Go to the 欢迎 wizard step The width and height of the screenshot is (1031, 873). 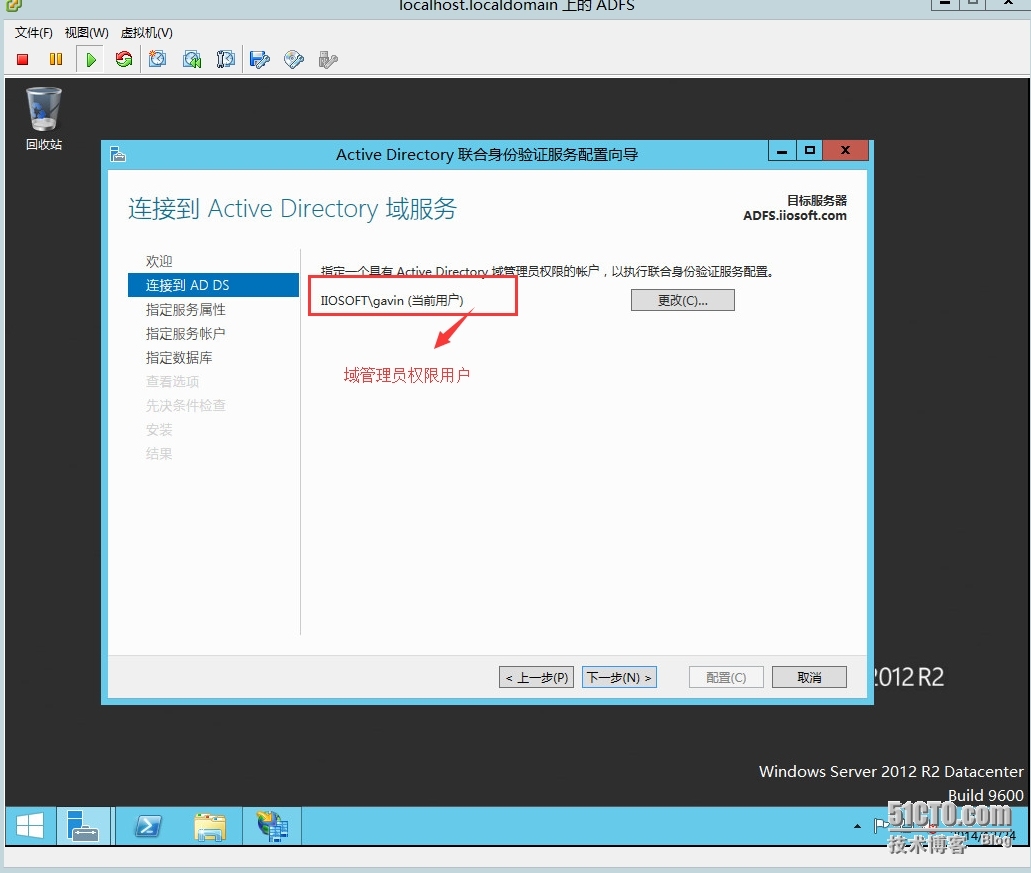(159, 261)
